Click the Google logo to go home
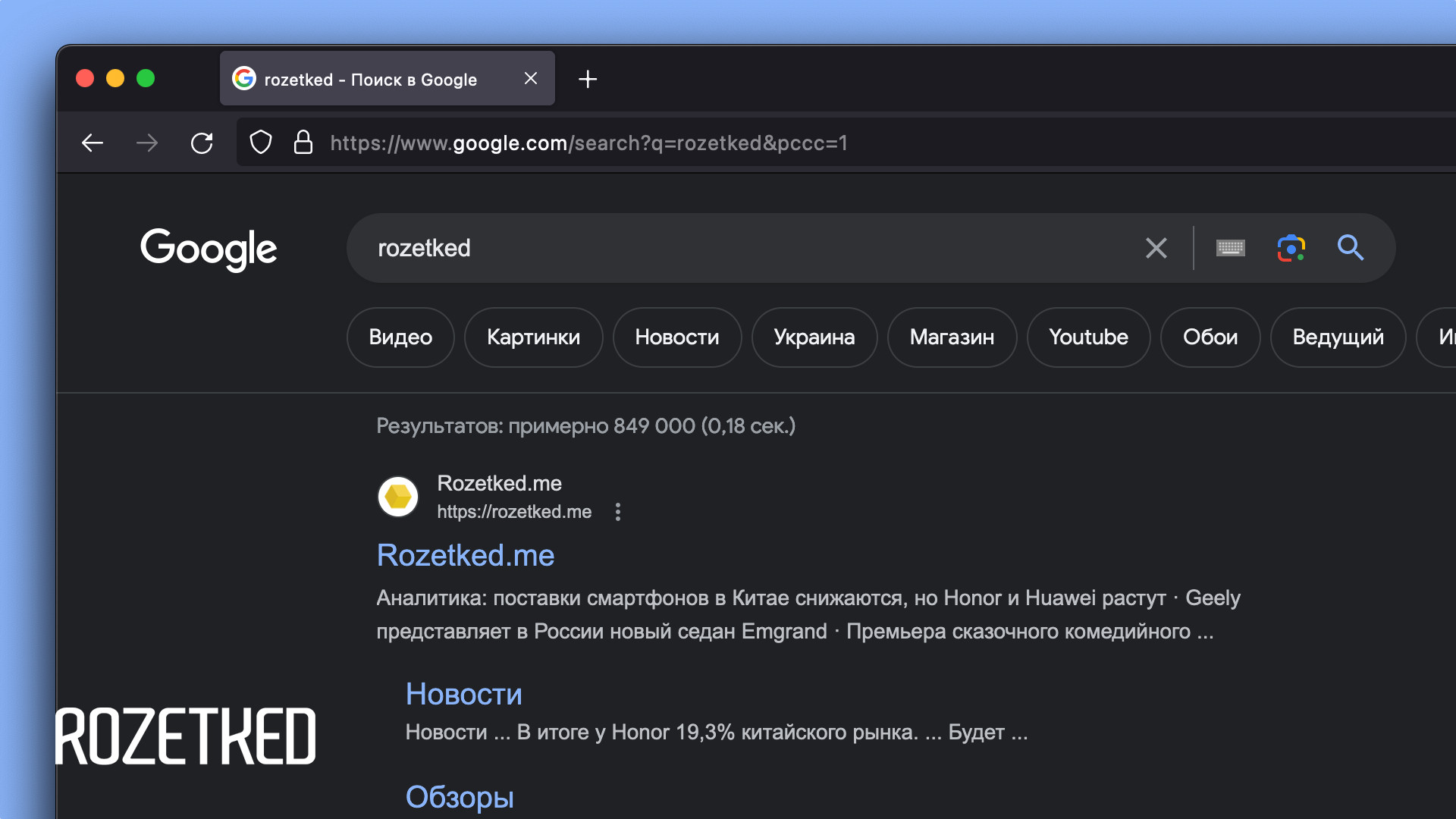1456x819 pixels. point(209,250)
